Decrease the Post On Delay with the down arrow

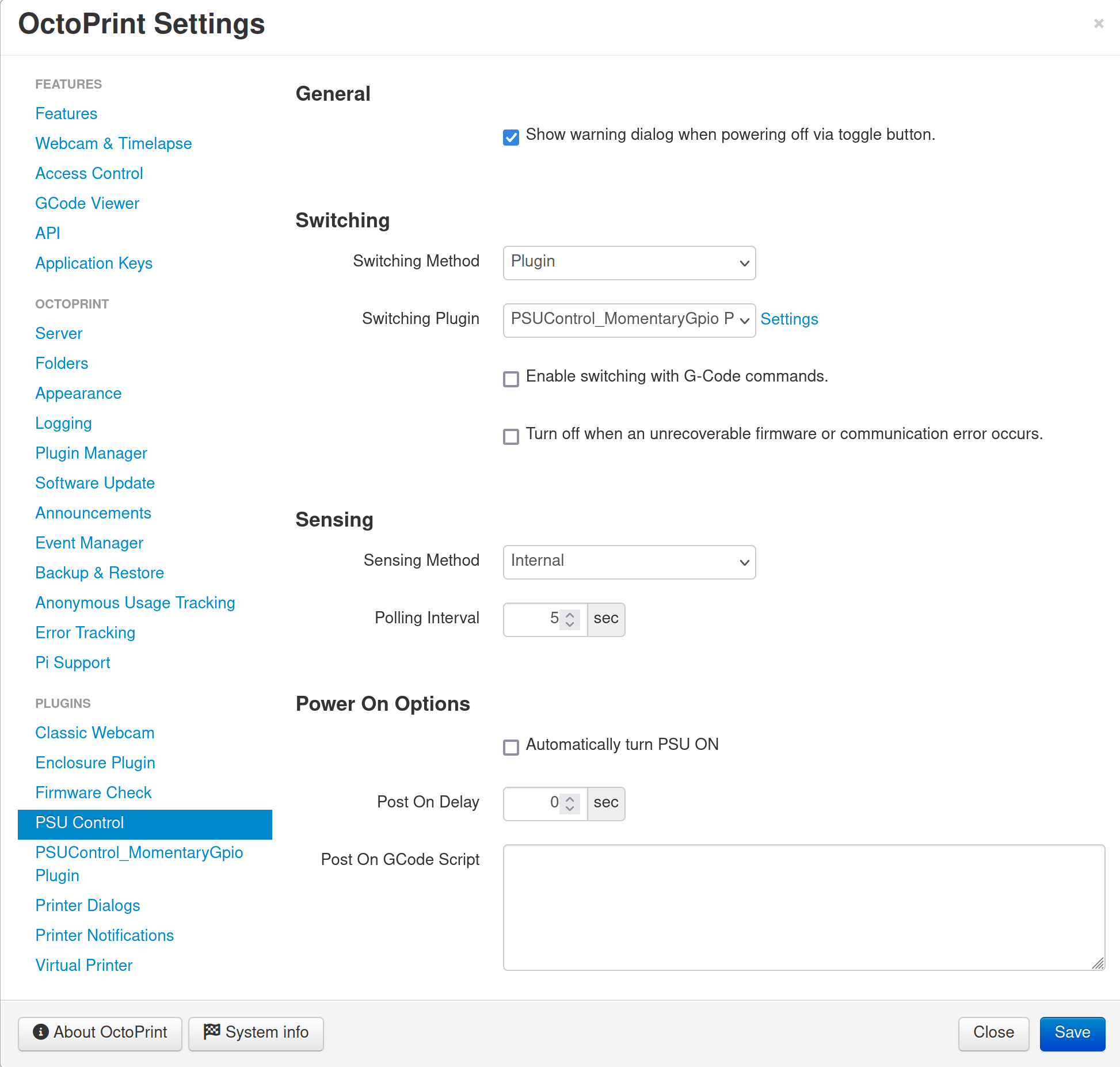pos(570,809)
